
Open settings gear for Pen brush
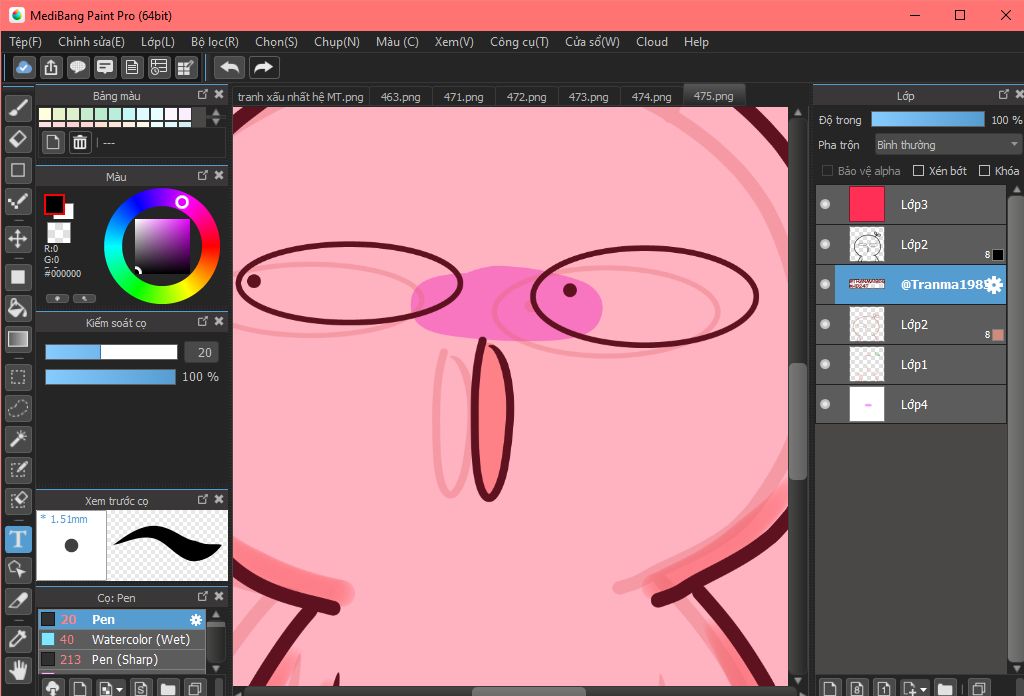[195, 620]
